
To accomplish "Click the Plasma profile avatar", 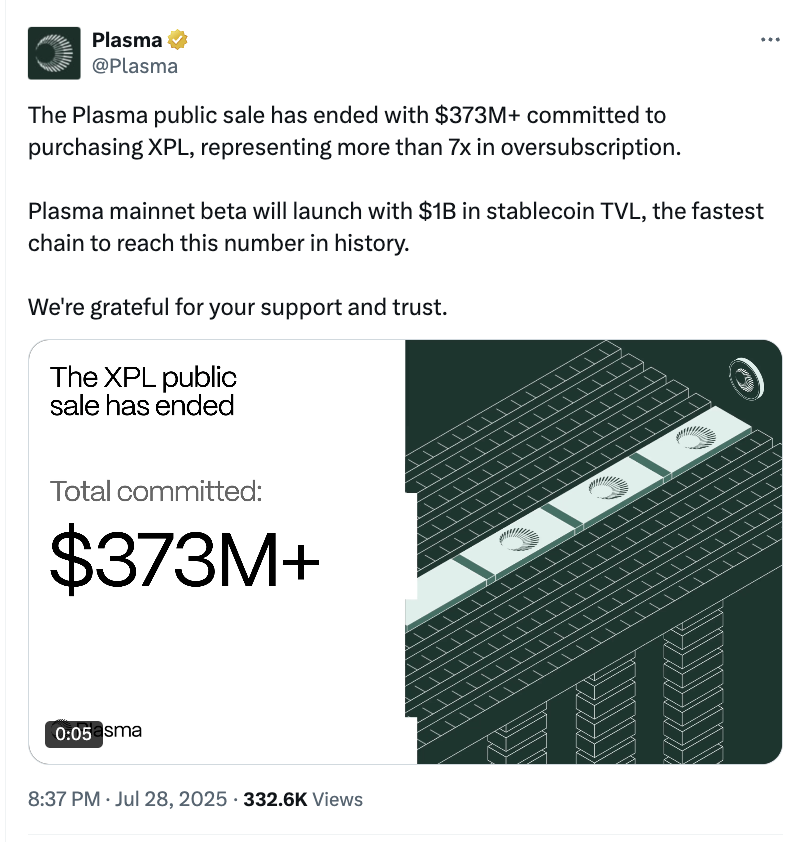I will (x=51, y=54).
